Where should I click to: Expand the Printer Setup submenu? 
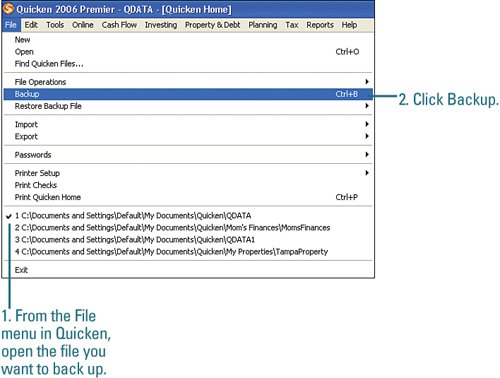click(x=188, y=173)
